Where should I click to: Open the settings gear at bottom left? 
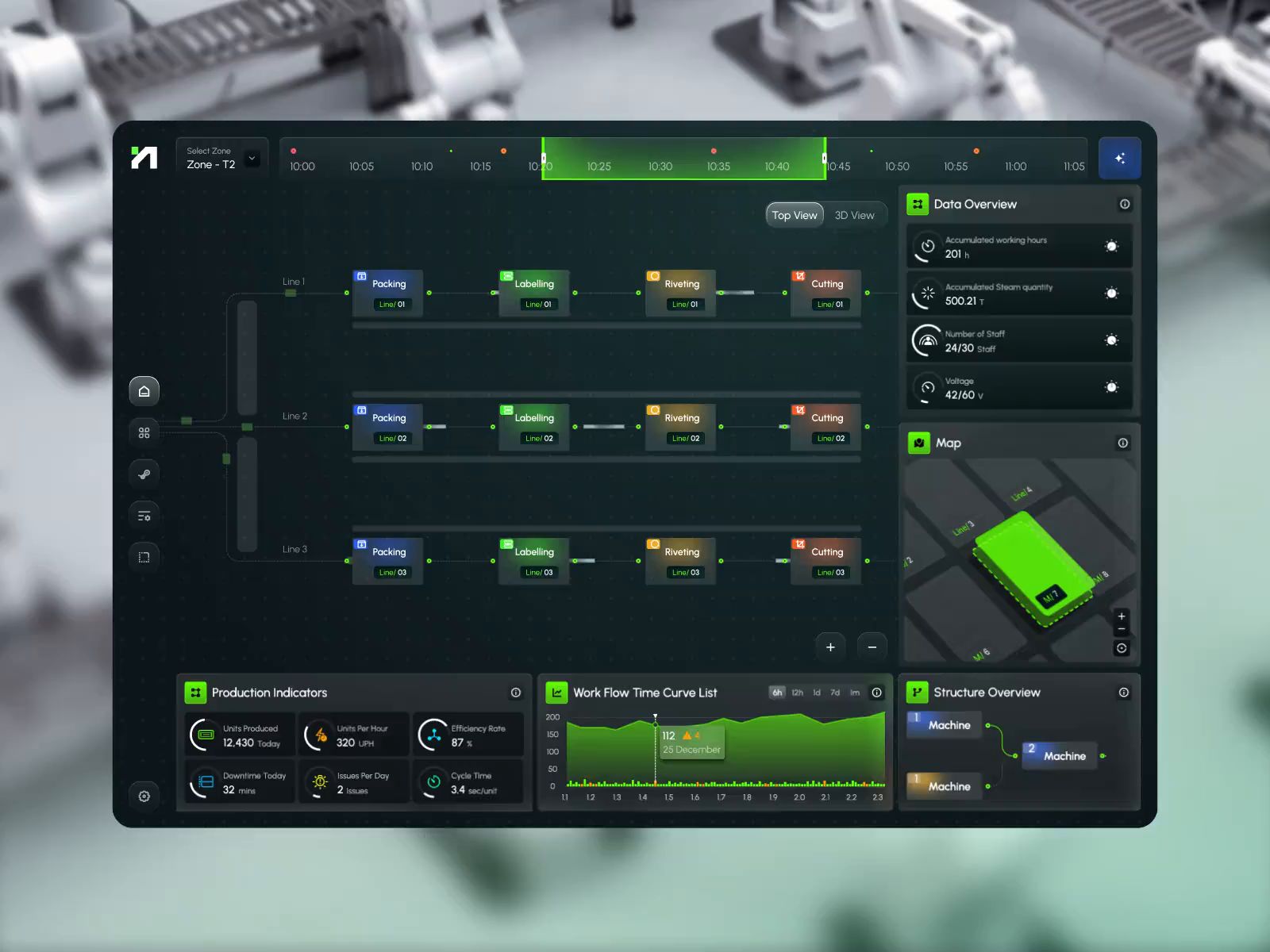point(144,796)
